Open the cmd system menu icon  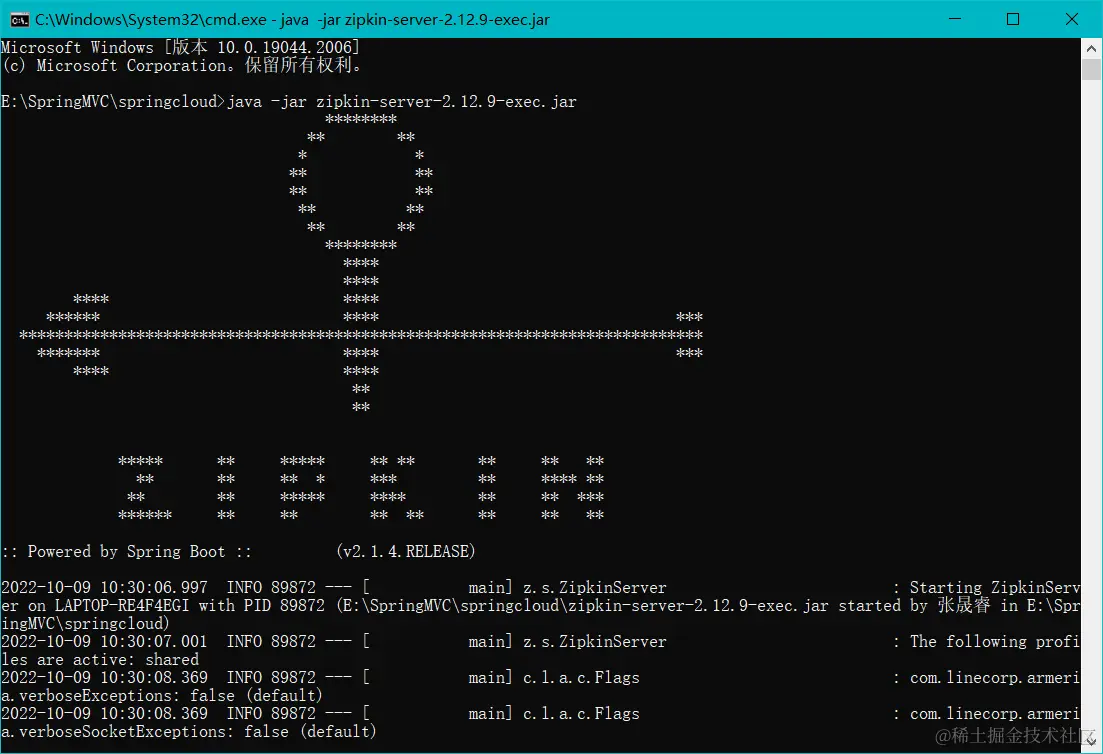click(x=19, y=20)
